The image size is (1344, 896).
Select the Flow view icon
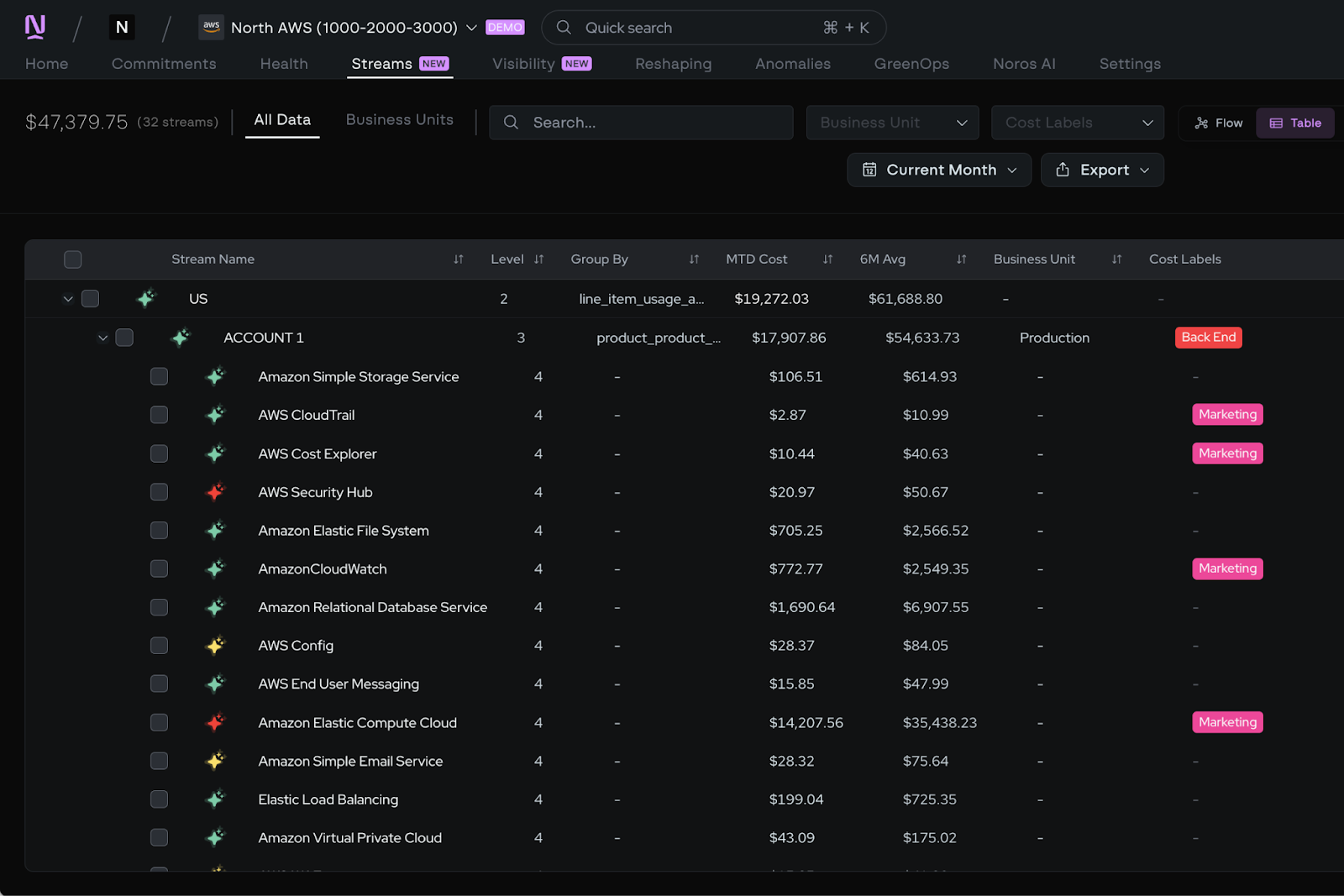click(1200, 123)
